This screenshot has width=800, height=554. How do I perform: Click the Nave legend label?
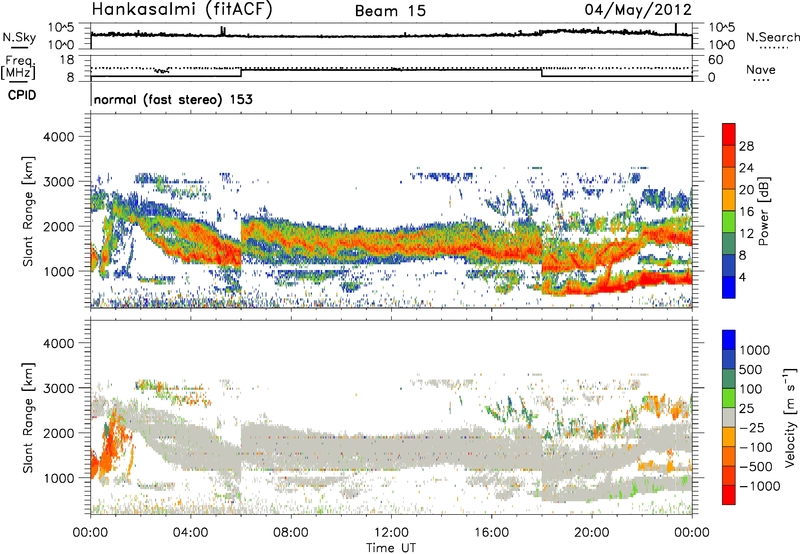[761, 70]
